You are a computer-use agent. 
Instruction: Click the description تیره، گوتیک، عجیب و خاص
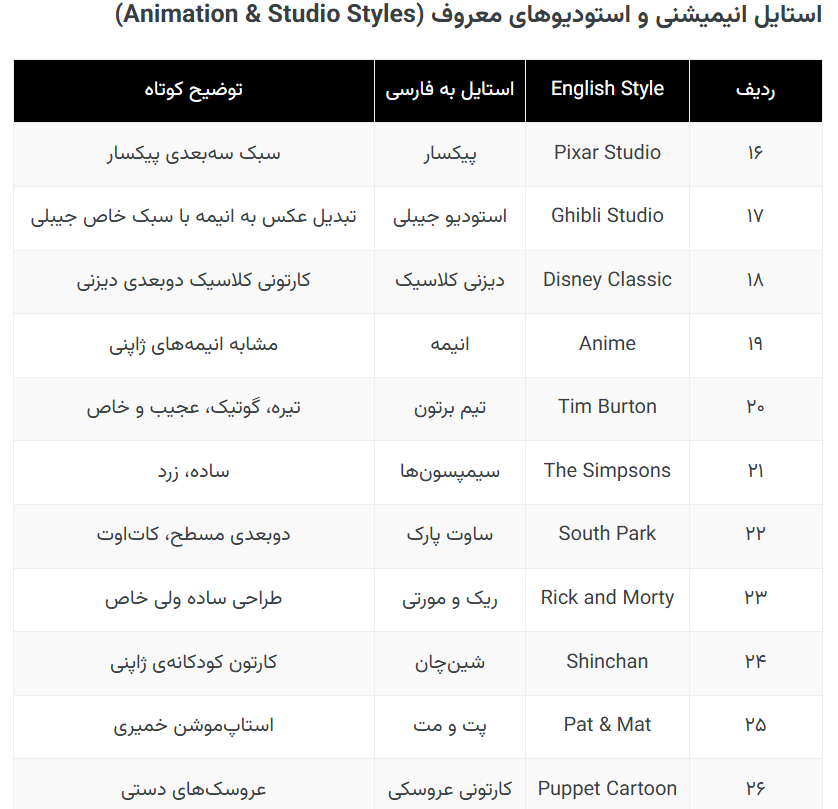click(194, 407)
